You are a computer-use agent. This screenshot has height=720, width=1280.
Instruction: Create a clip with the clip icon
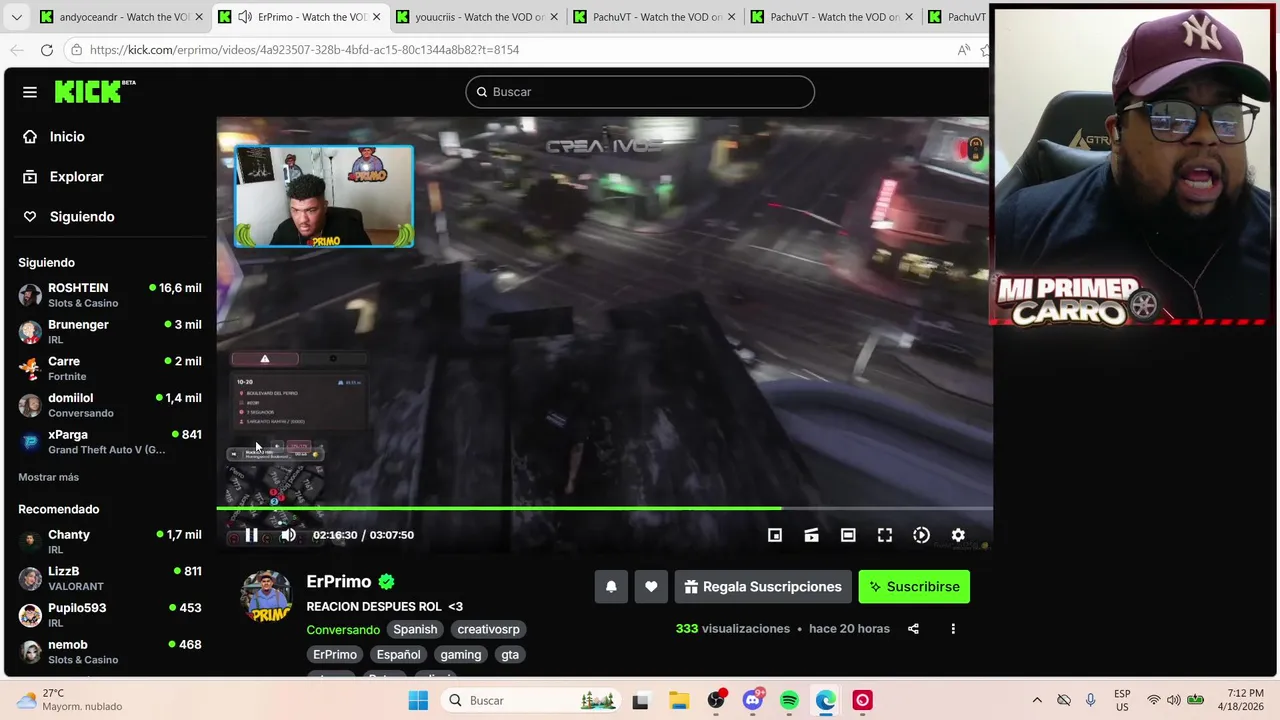click(x=811, y=536)
